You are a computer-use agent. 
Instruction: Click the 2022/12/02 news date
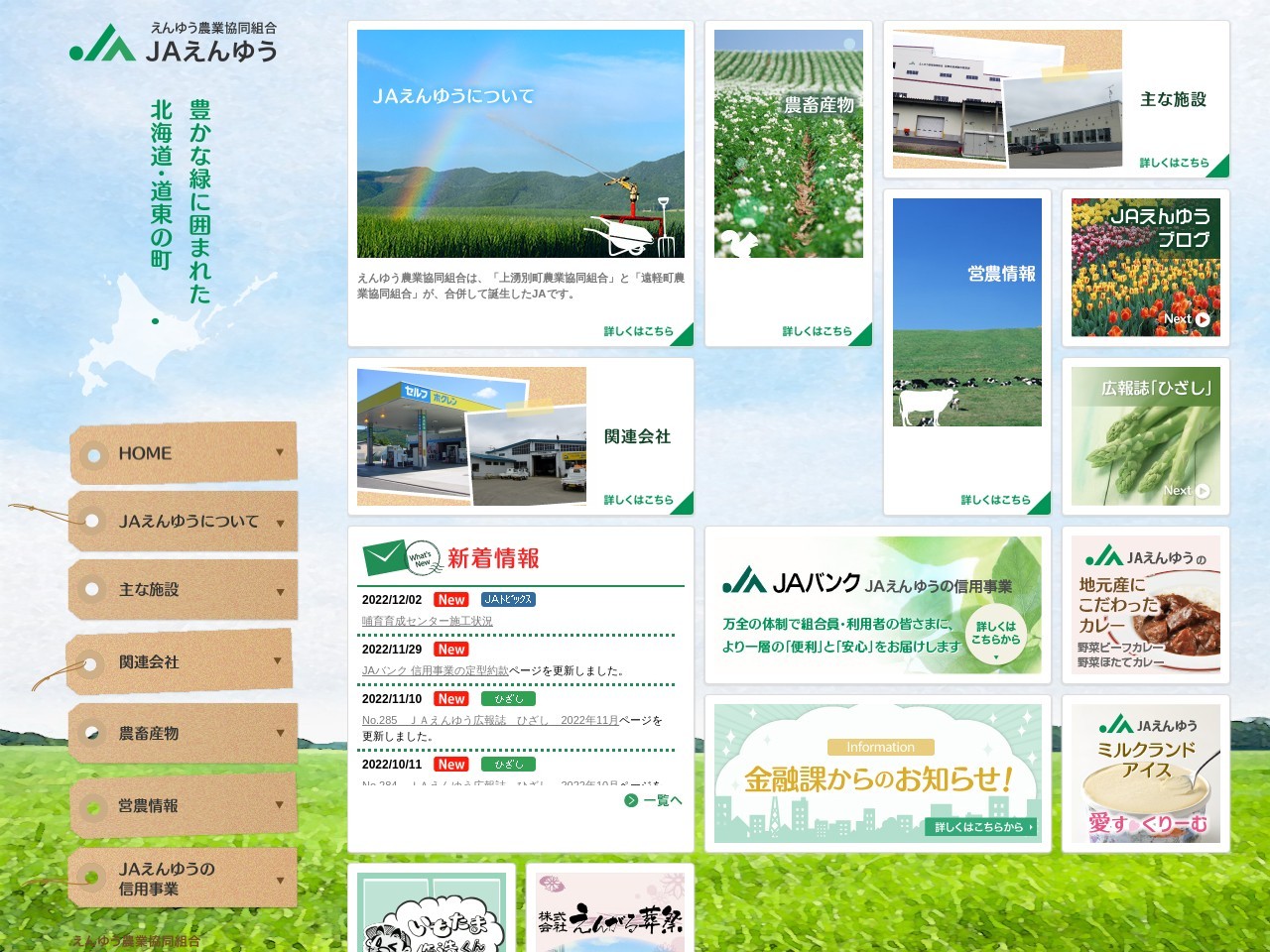392,600
